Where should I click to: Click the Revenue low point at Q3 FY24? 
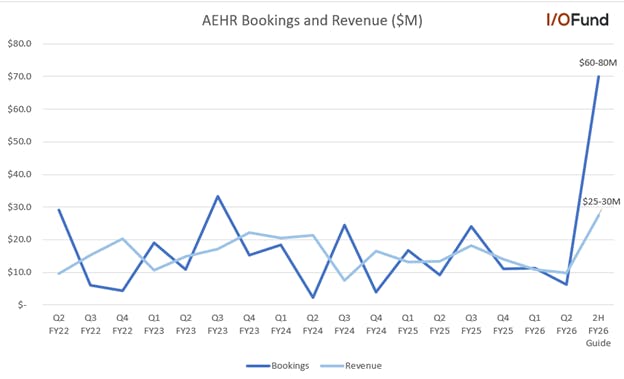point(344,280)
